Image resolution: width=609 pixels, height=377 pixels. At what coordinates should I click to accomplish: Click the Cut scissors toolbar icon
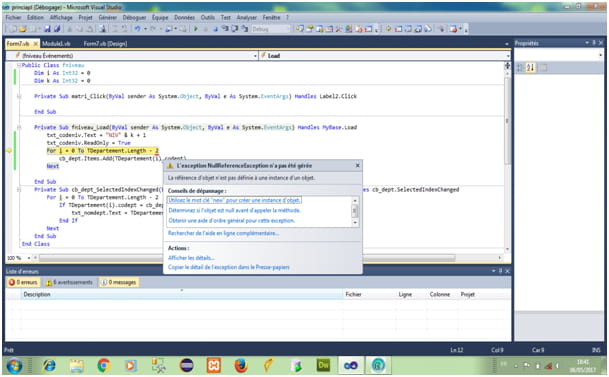pyautogui.click(x=70, y=29)
